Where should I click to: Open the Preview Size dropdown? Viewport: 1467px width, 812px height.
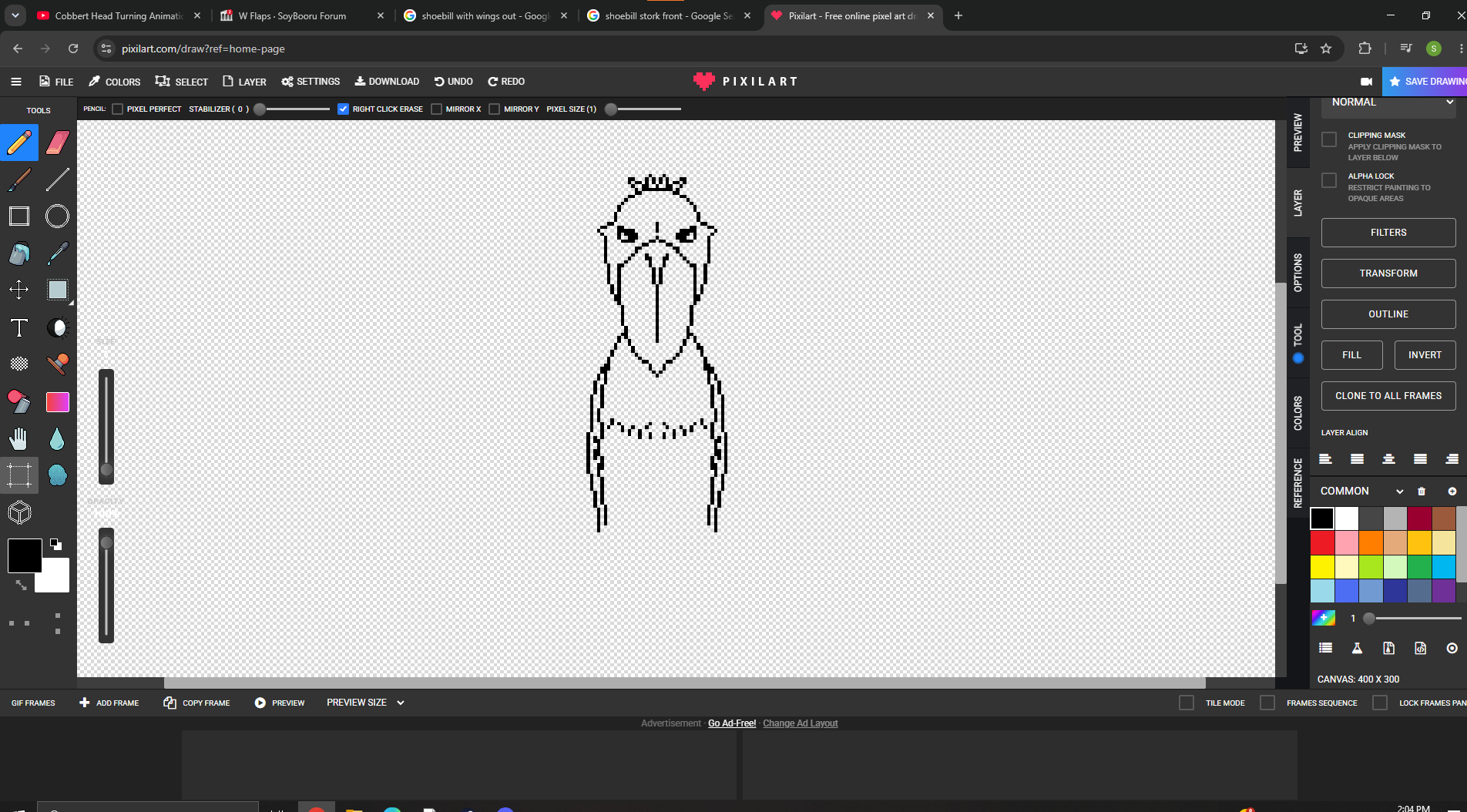365,703
